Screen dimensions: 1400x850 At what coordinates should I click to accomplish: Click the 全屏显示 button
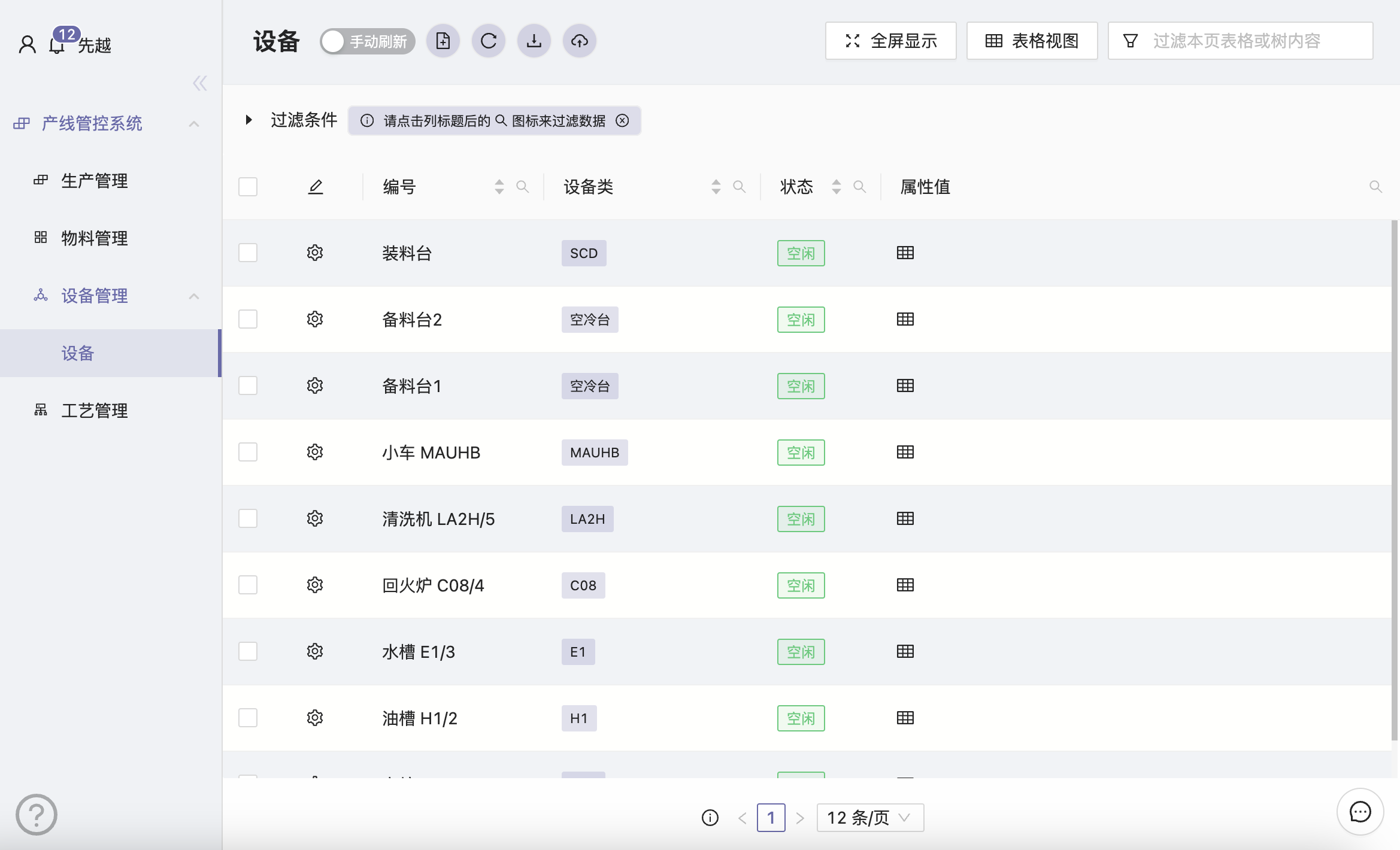[x=890, y=41]
